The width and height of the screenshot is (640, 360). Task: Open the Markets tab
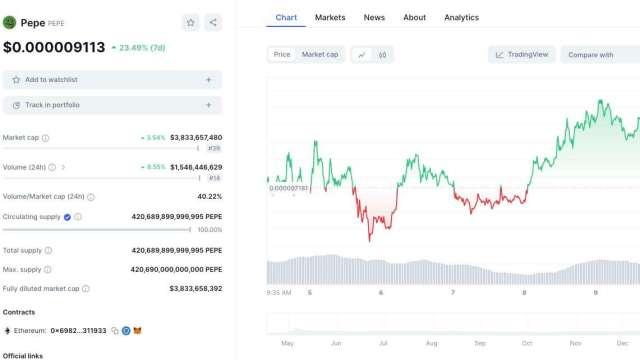(330, 18)
